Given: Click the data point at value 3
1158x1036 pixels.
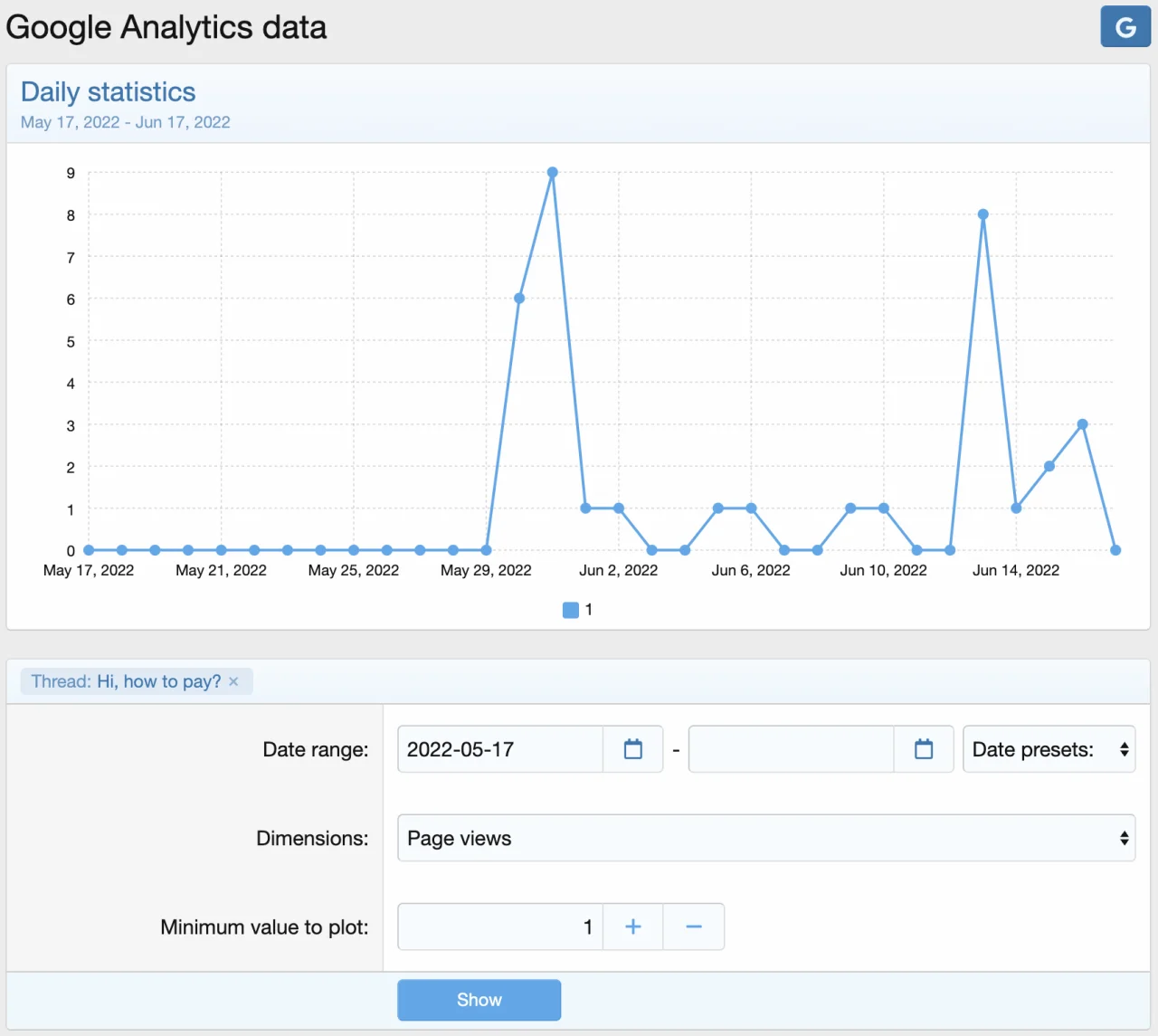Looking at the screenshot, I should (1082, 424).
